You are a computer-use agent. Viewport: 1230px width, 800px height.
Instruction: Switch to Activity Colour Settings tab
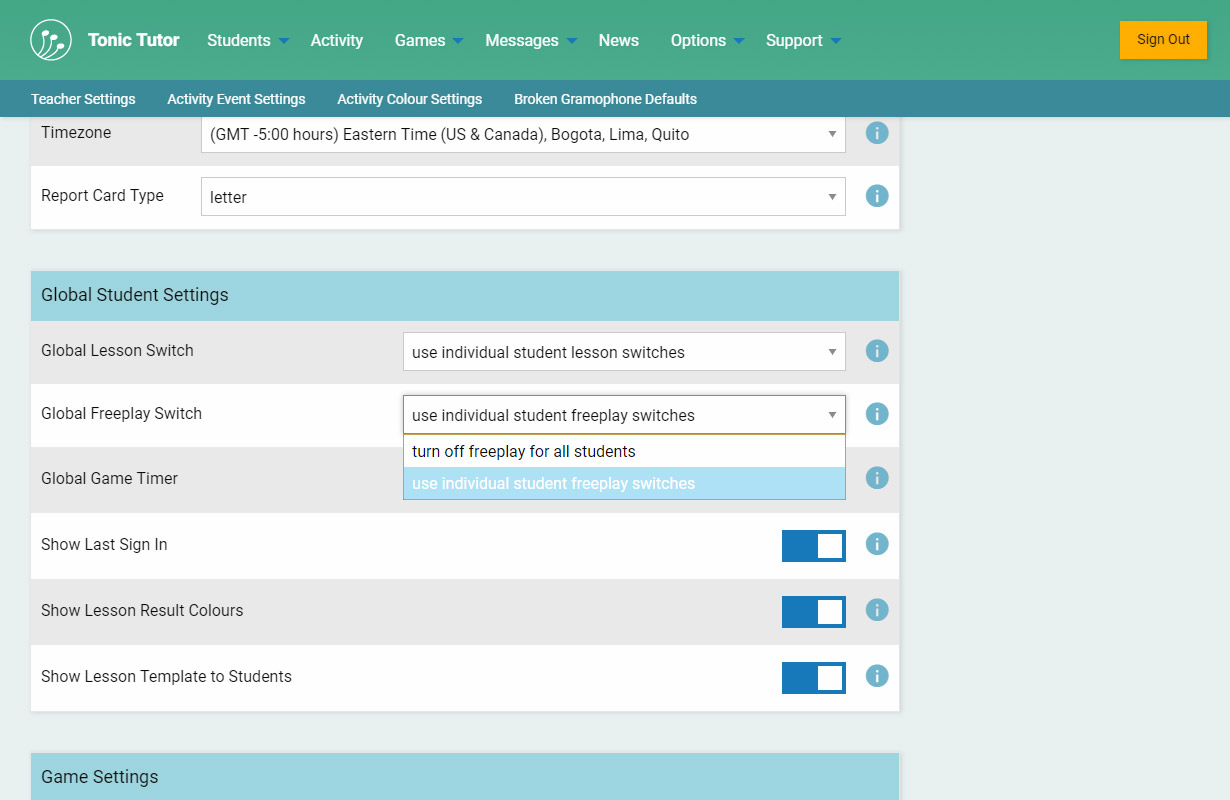(x=409, y=99)
